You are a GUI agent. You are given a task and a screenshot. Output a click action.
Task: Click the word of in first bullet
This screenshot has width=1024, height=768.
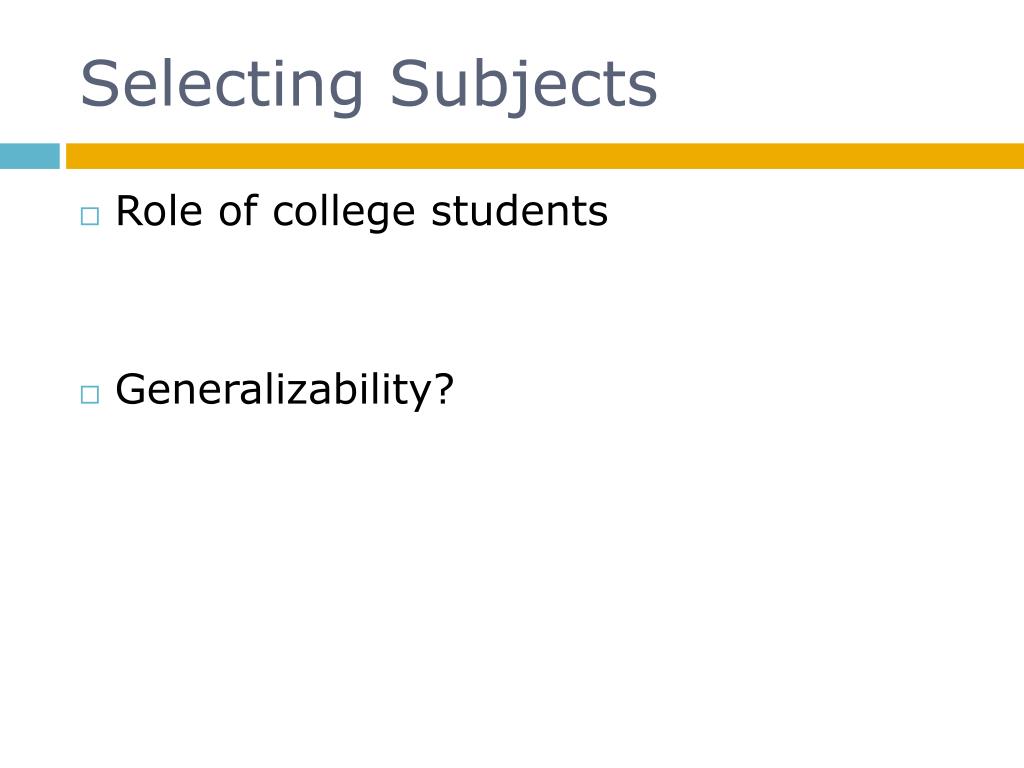(238, 211)
